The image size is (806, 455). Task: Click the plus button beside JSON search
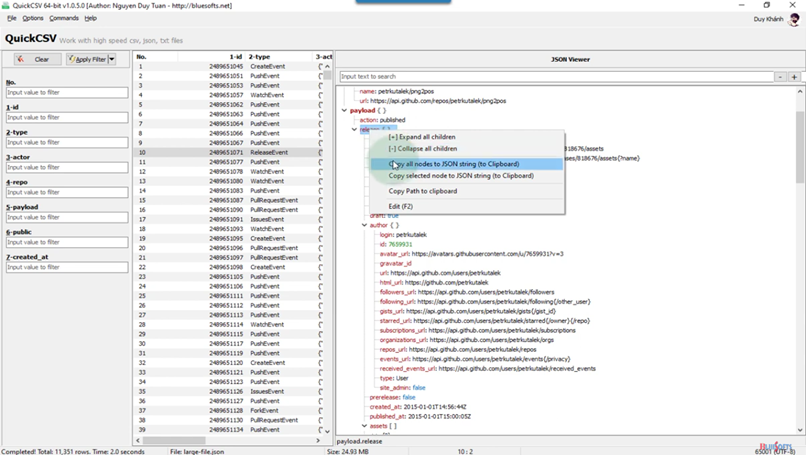794,77
